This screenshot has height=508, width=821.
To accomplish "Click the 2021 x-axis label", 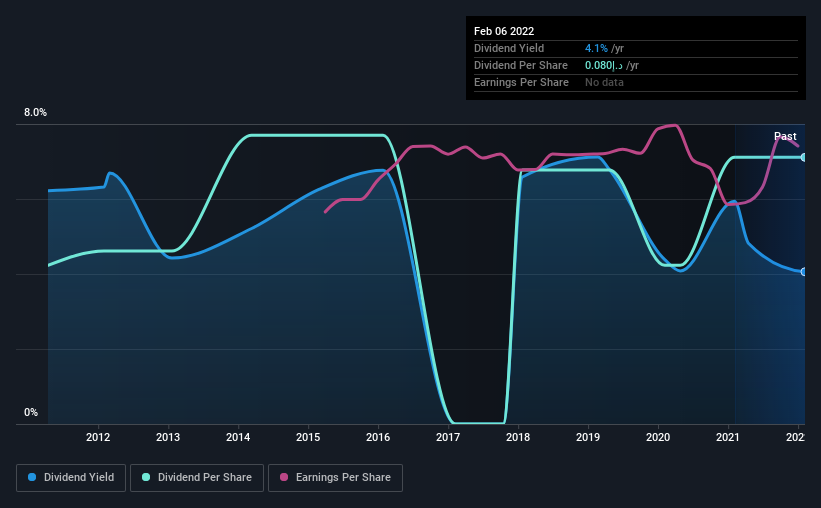I will pos(728,437).
